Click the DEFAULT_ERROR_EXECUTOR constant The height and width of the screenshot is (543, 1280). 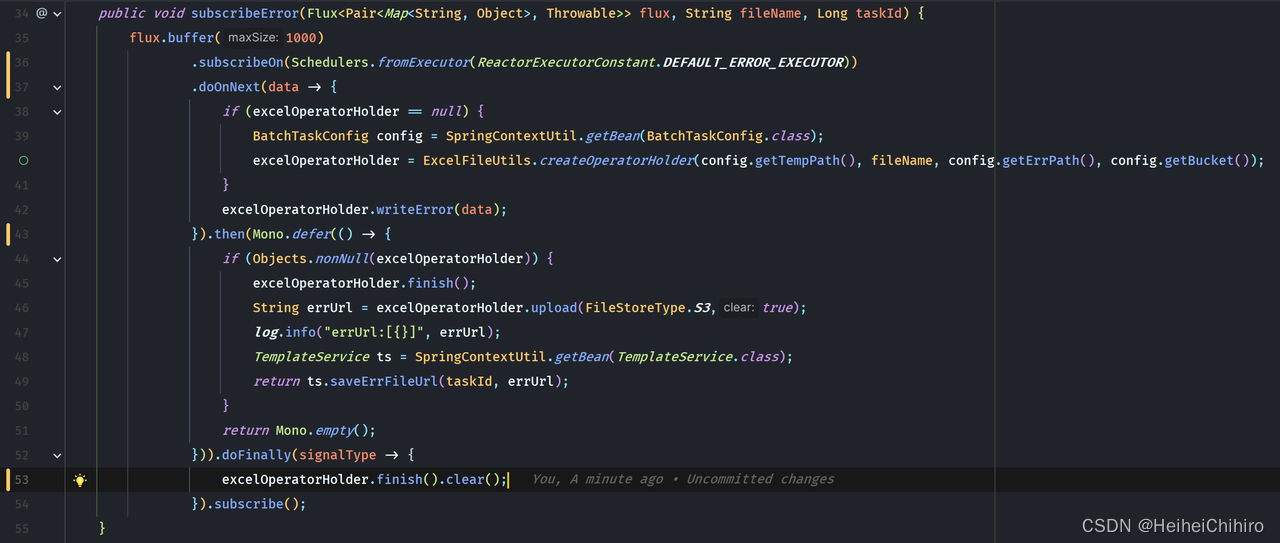[x=754, y=63]
